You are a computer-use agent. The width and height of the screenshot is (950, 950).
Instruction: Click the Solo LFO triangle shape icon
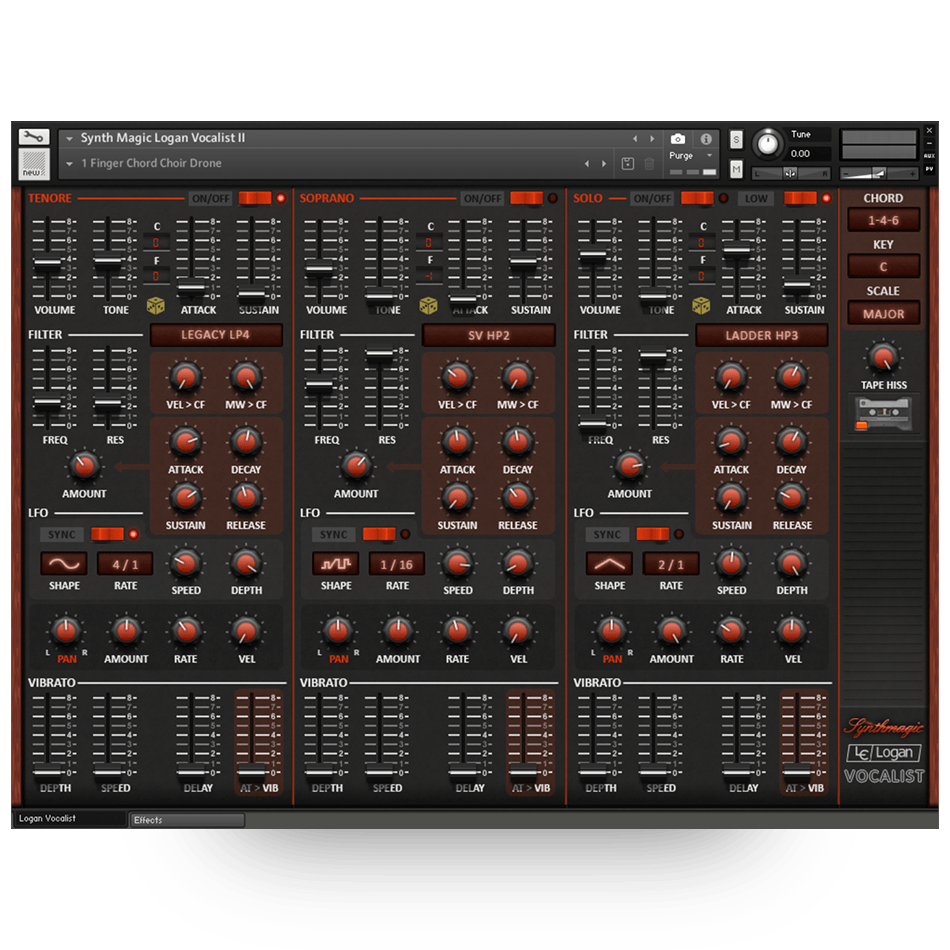[x=610, y=564]
